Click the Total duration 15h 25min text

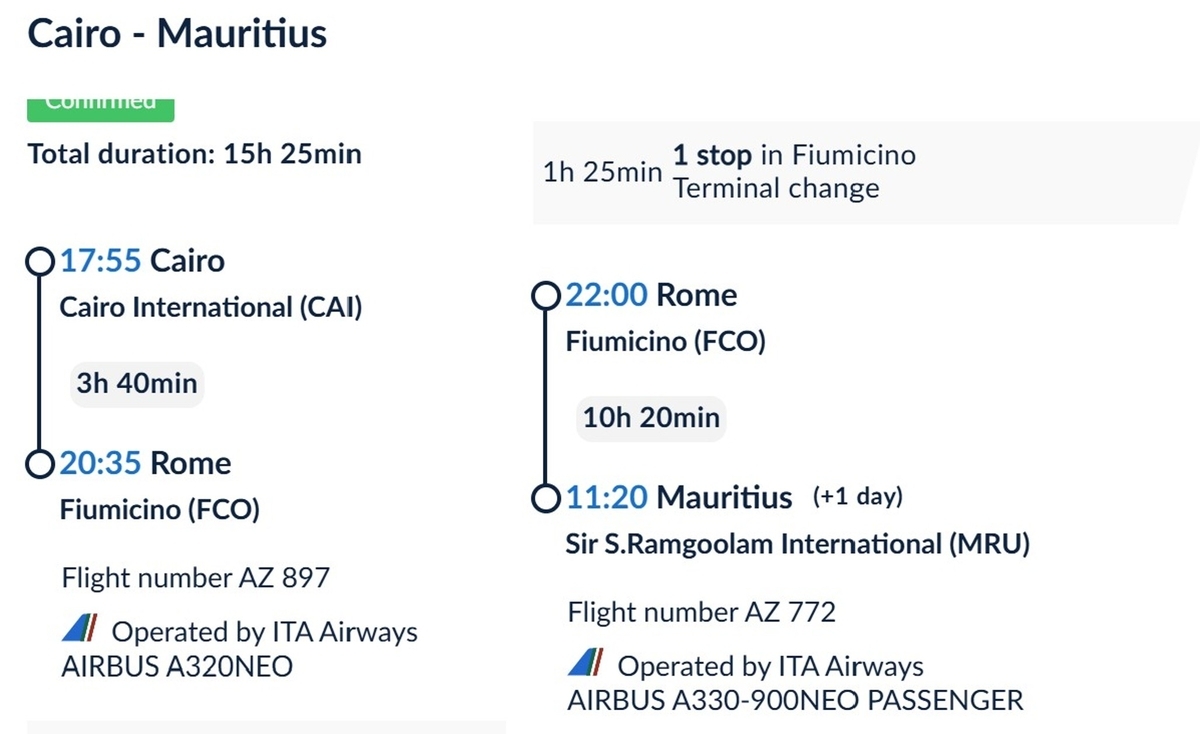coord(194,154)
